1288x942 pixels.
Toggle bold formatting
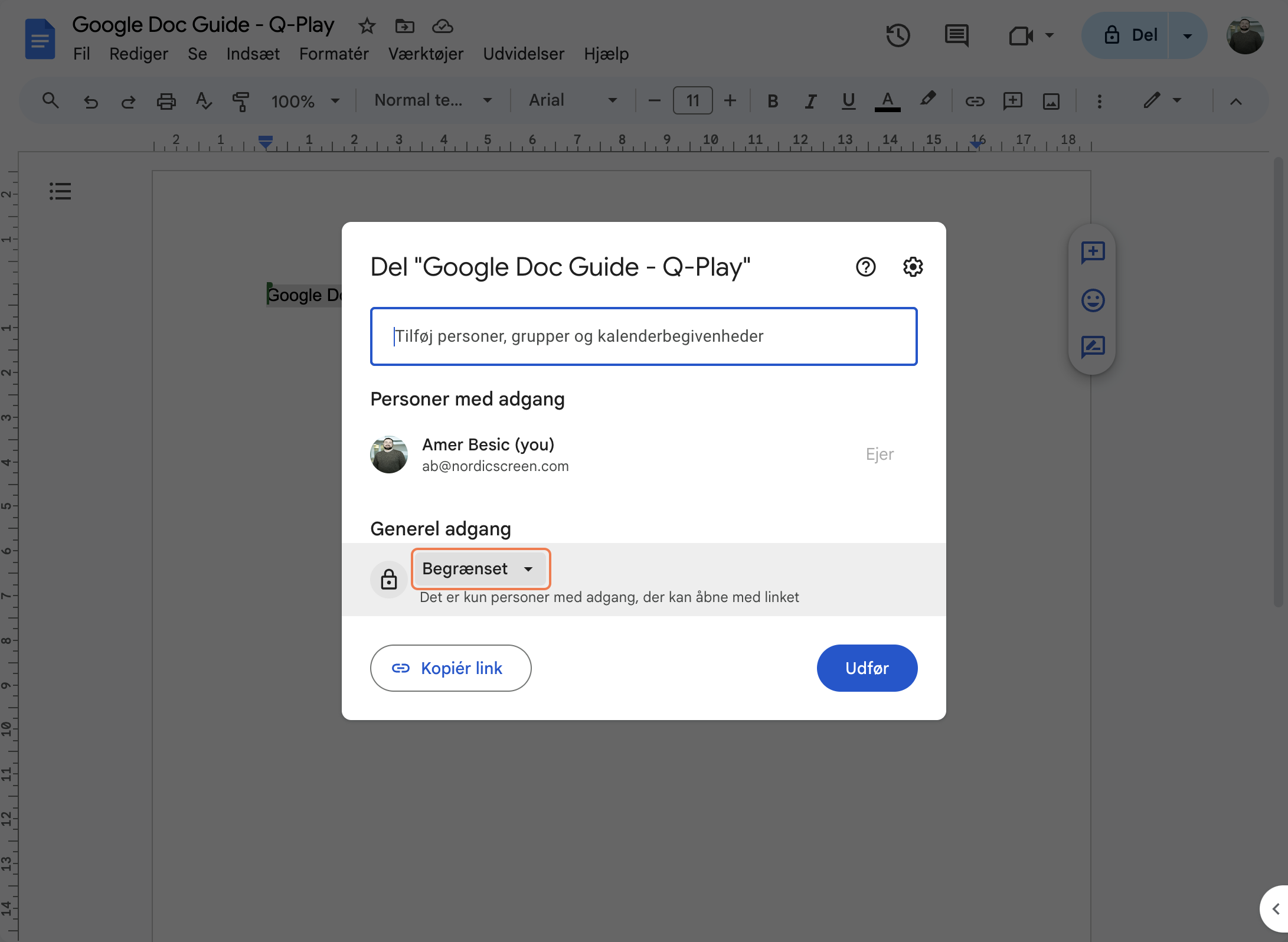coord(772,102)
